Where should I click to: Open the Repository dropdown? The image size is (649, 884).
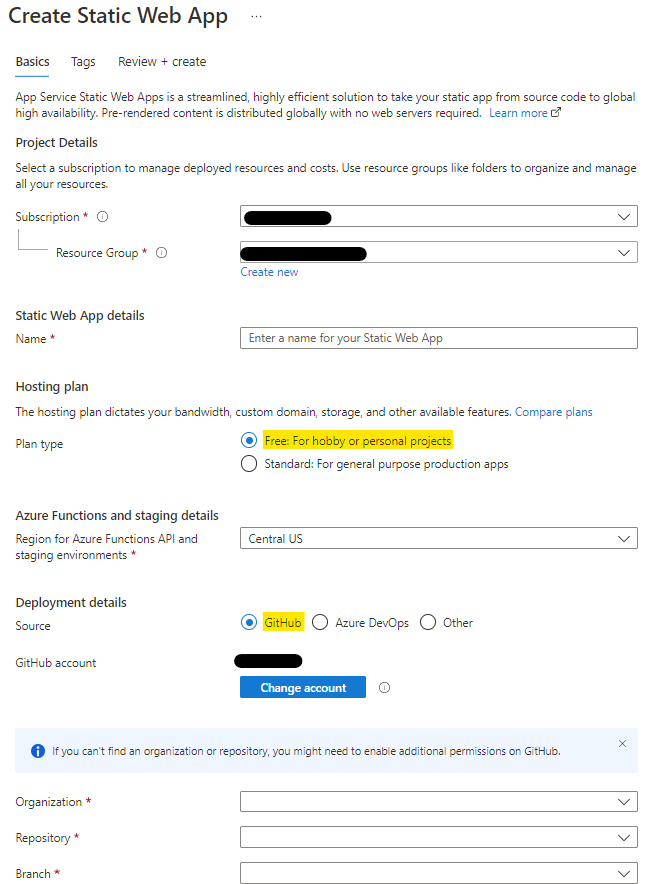pyautogui.click(x=439, y=837)
